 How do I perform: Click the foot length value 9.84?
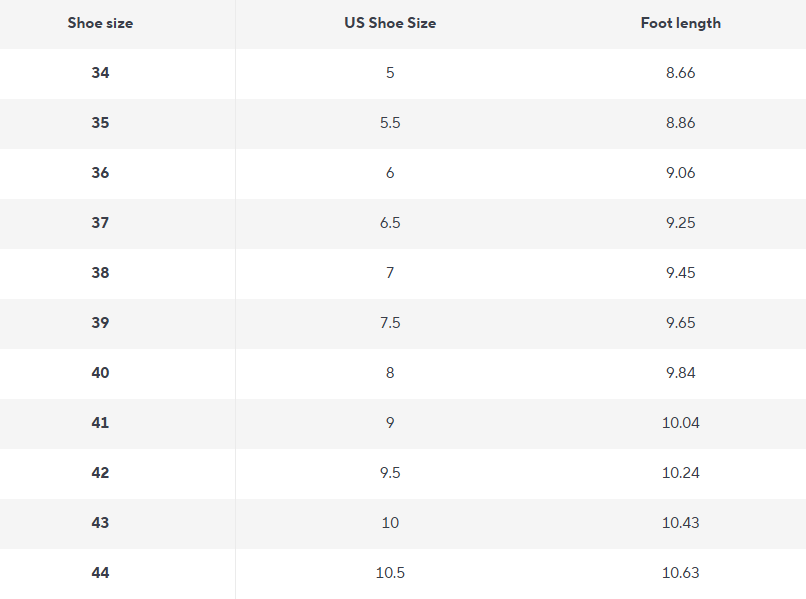[x=680, y=373]
